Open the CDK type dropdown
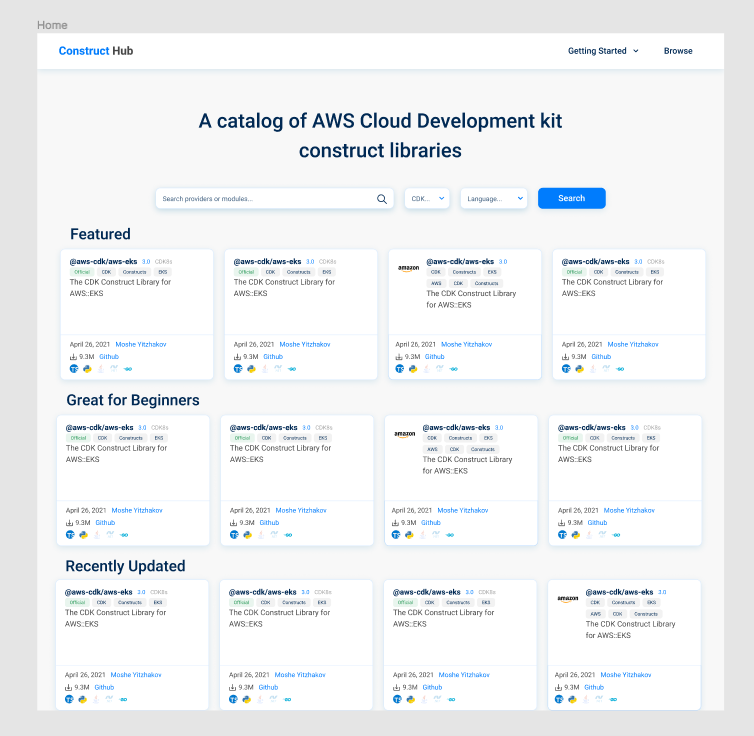This screenshot has width=754, height=736. click(x=427, y=199)
